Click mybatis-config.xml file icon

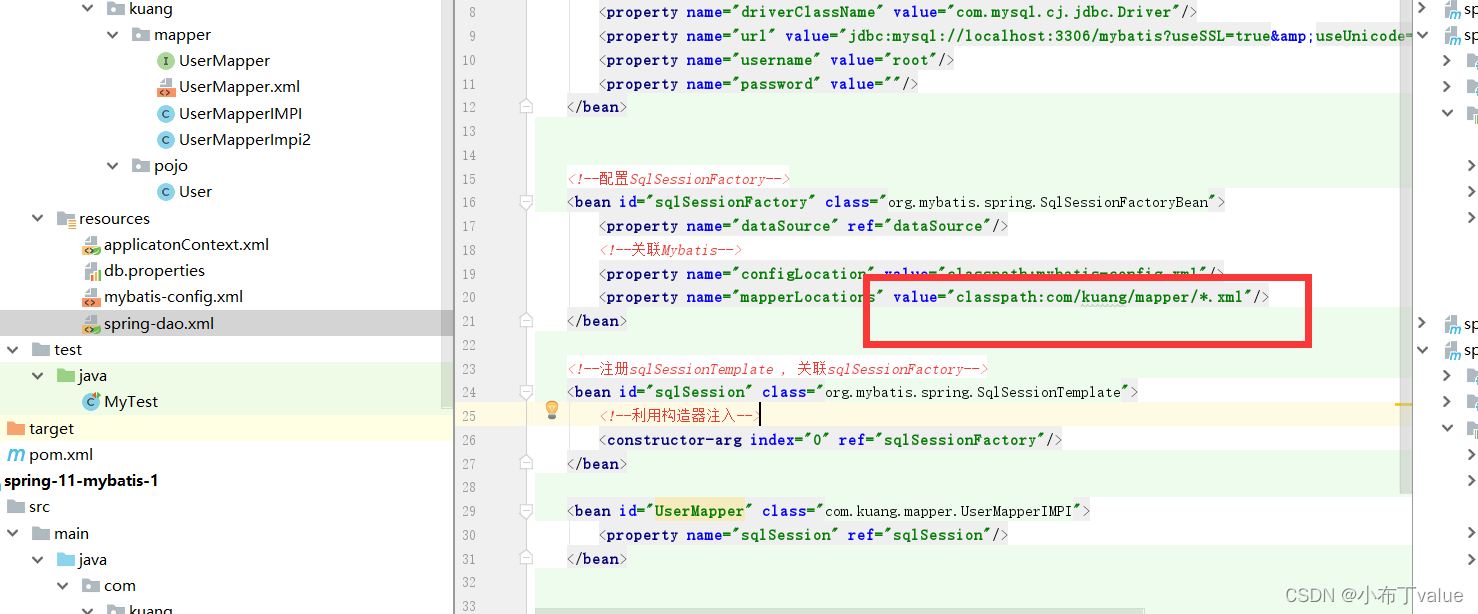91,297
